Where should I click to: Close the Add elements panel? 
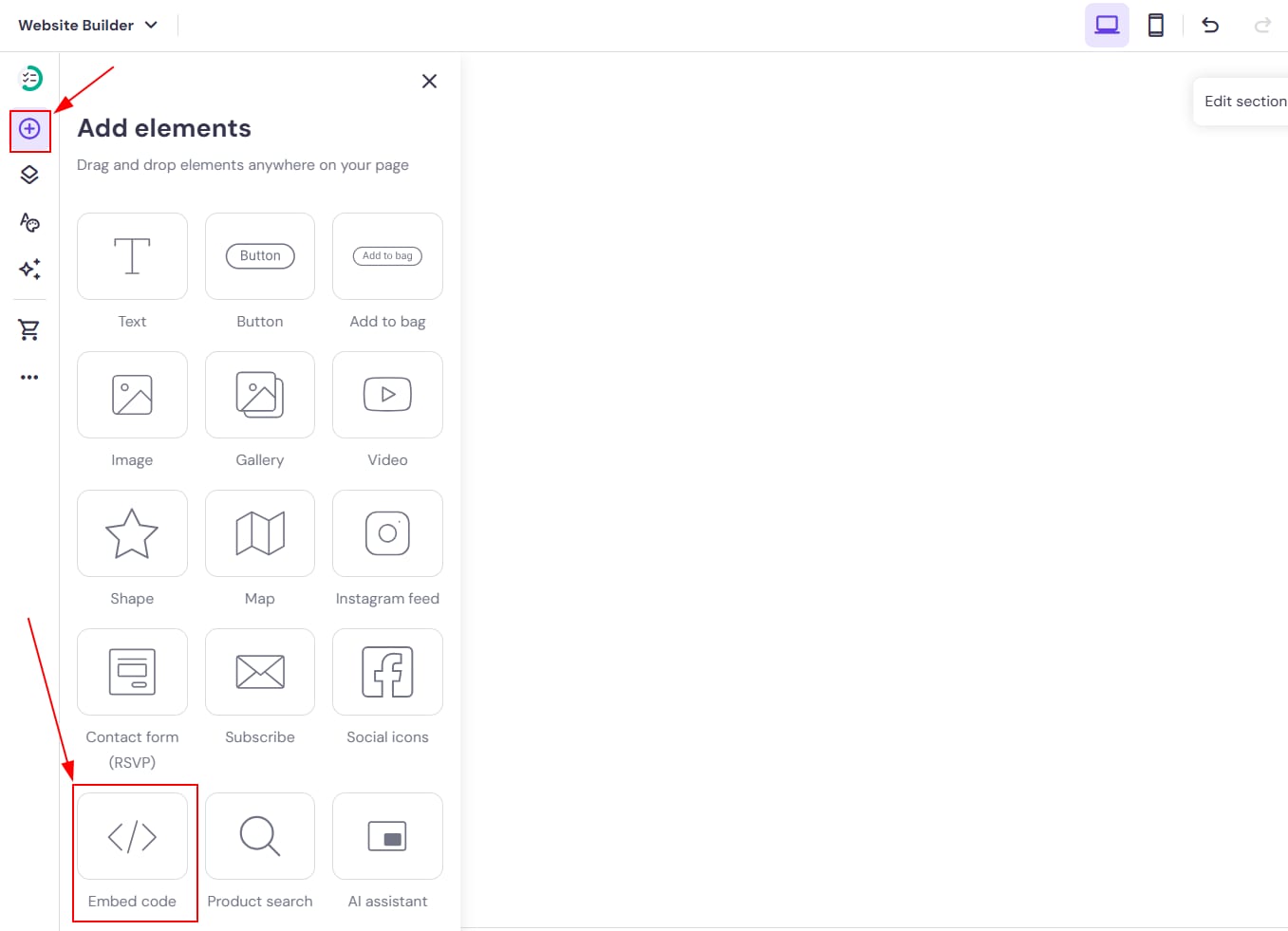click(429, 82)
